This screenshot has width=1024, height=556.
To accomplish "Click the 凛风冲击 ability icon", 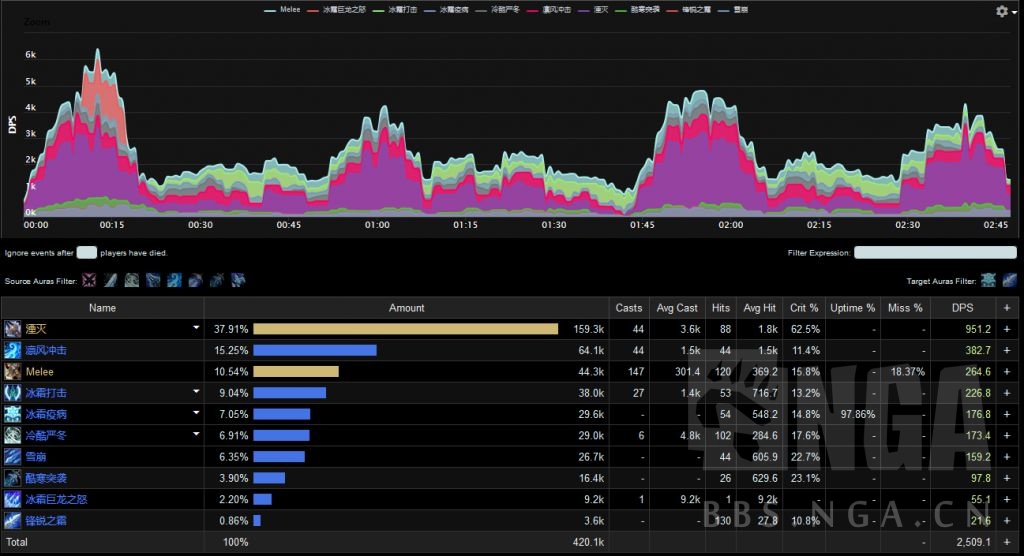I will [x=13, y=350].
